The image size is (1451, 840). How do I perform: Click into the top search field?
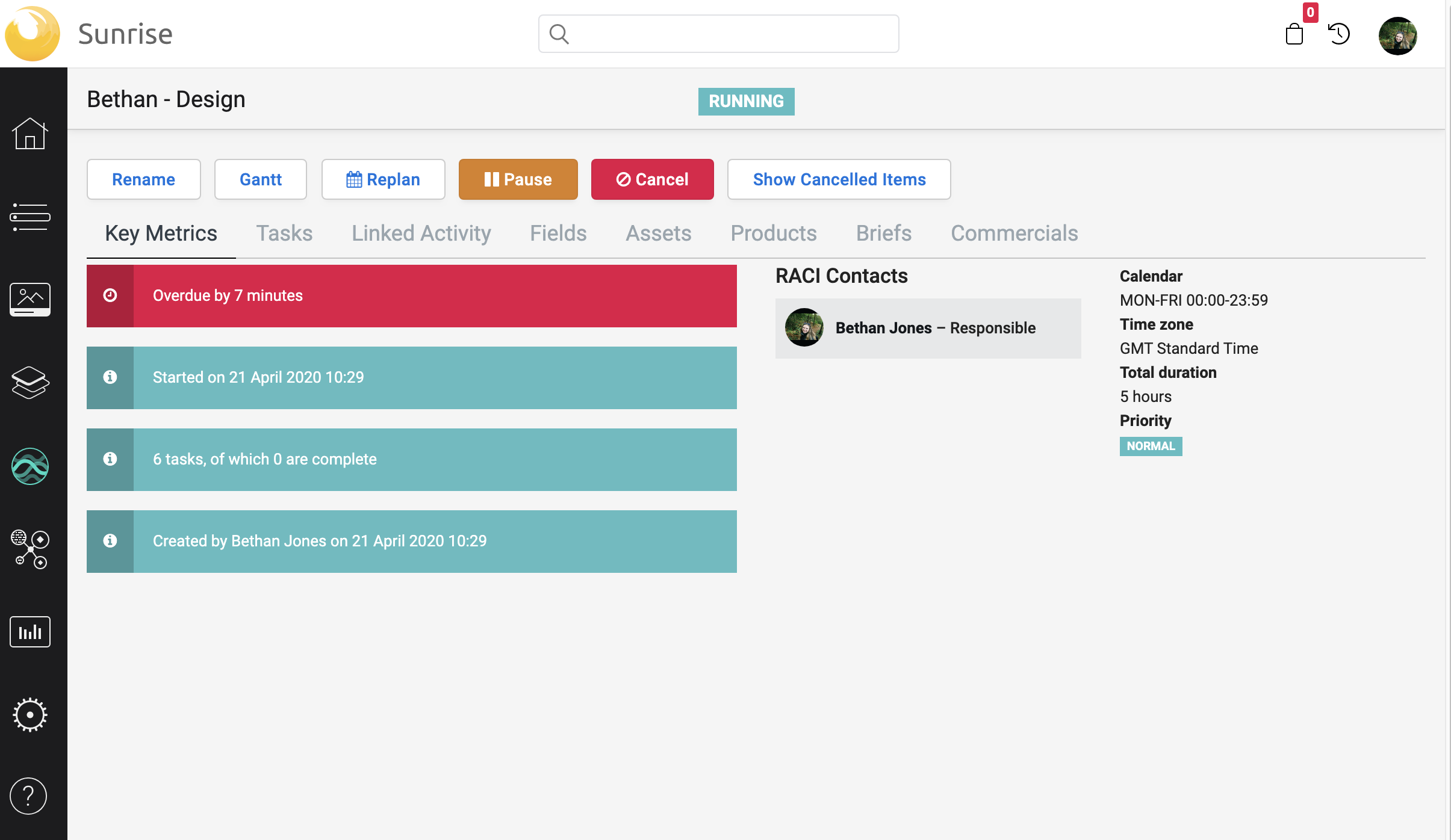729,34
